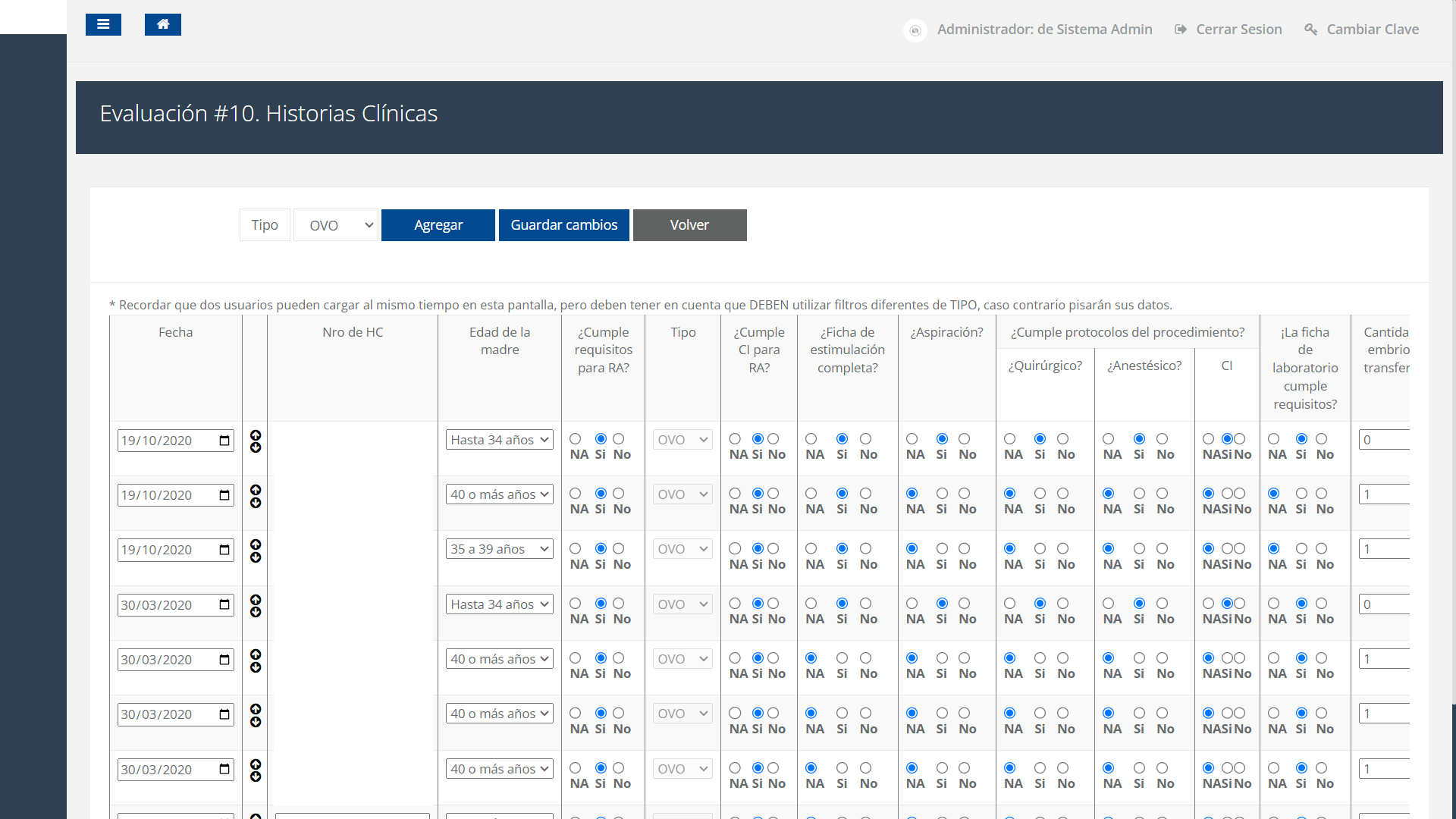Open first row's Hasta 34 años age dropdown
The image size is (1456, 819).
pos(500,440)
